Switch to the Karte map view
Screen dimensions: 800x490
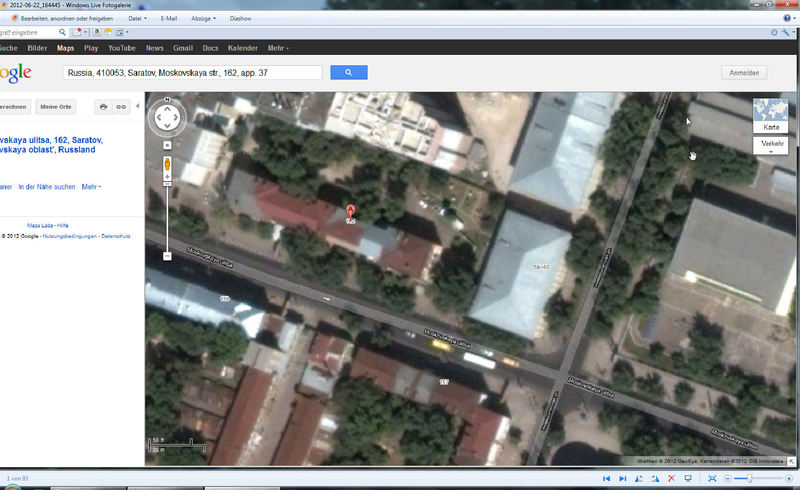click(771, 116)
